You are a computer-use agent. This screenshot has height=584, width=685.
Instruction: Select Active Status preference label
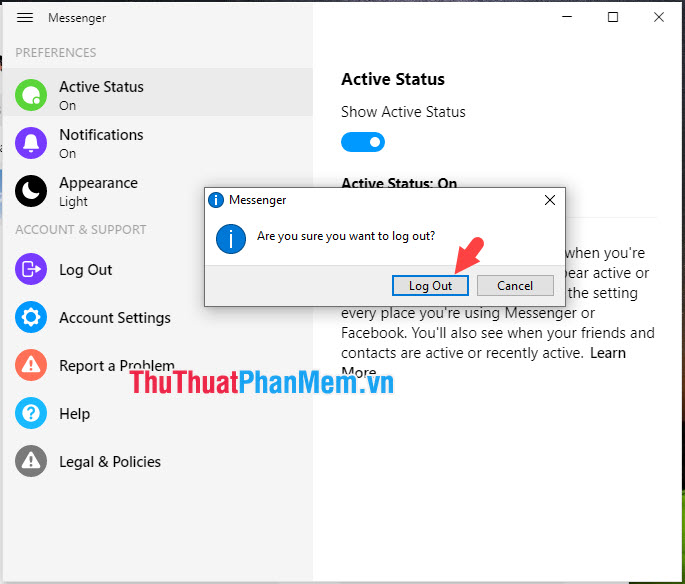(101, 87)
